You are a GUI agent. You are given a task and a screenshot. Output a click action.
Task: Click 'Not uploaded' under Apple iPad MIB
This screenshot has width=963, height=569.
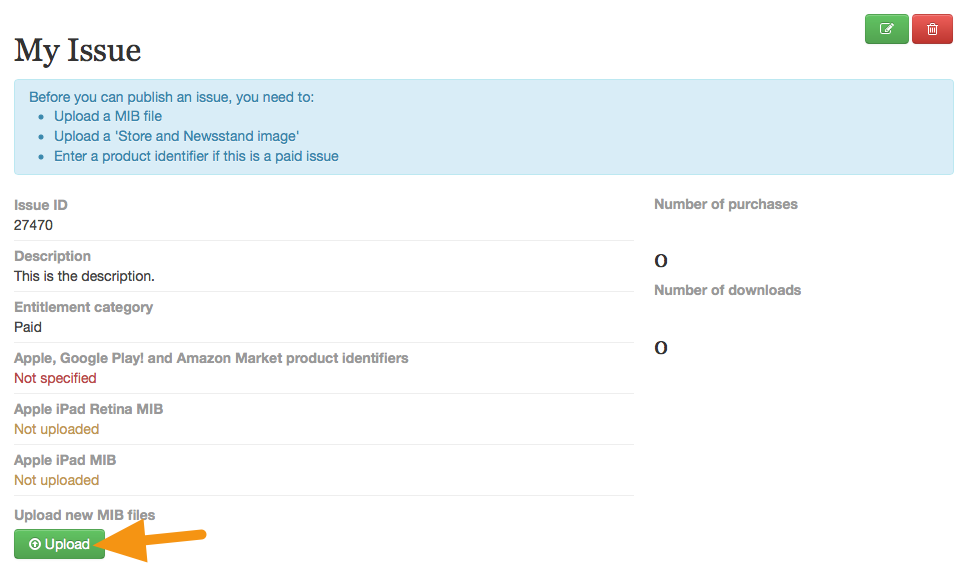(57, 480)
